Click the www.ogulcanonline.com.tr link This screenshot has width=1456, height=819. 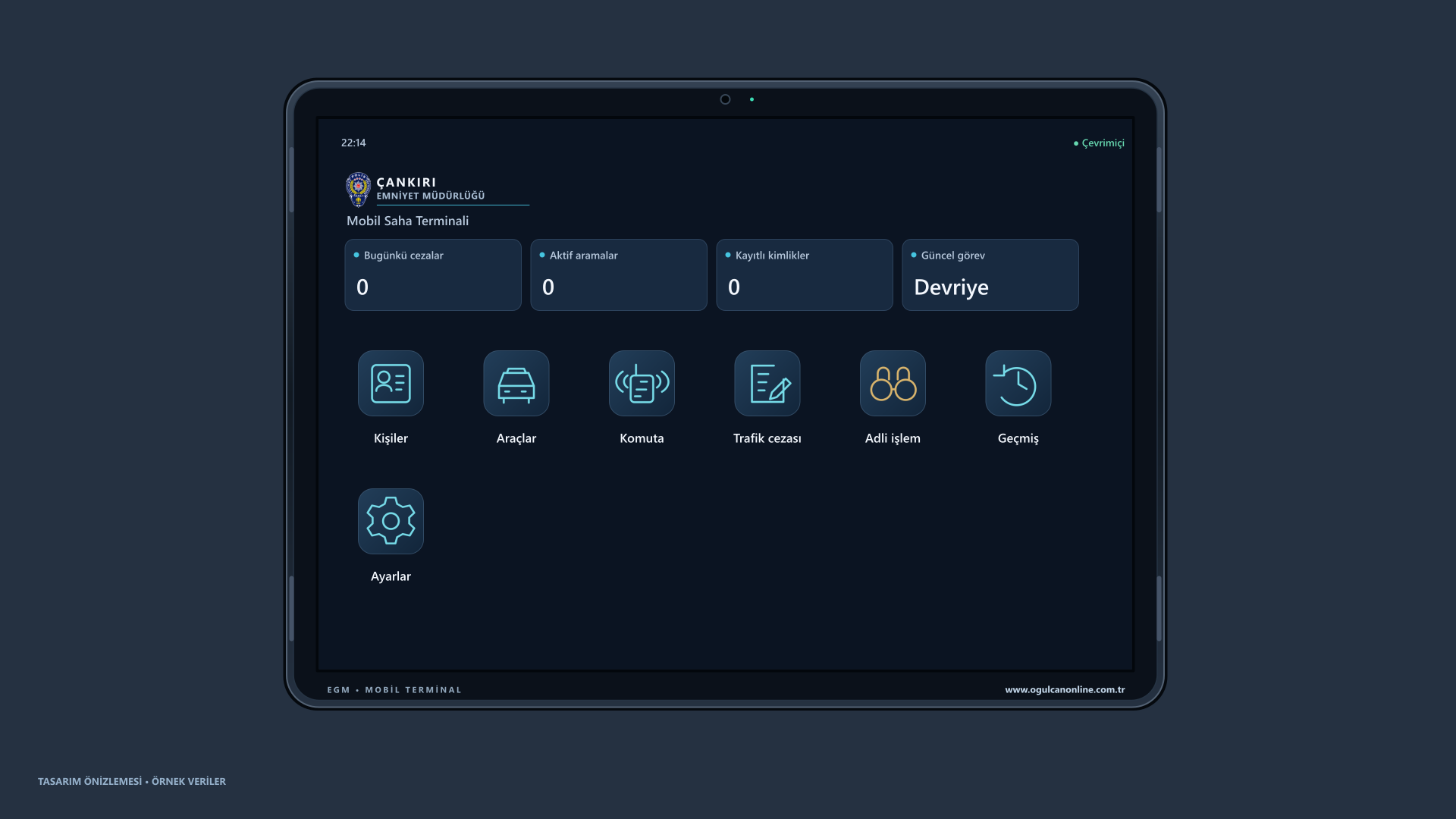click(x=1065, y=689)
